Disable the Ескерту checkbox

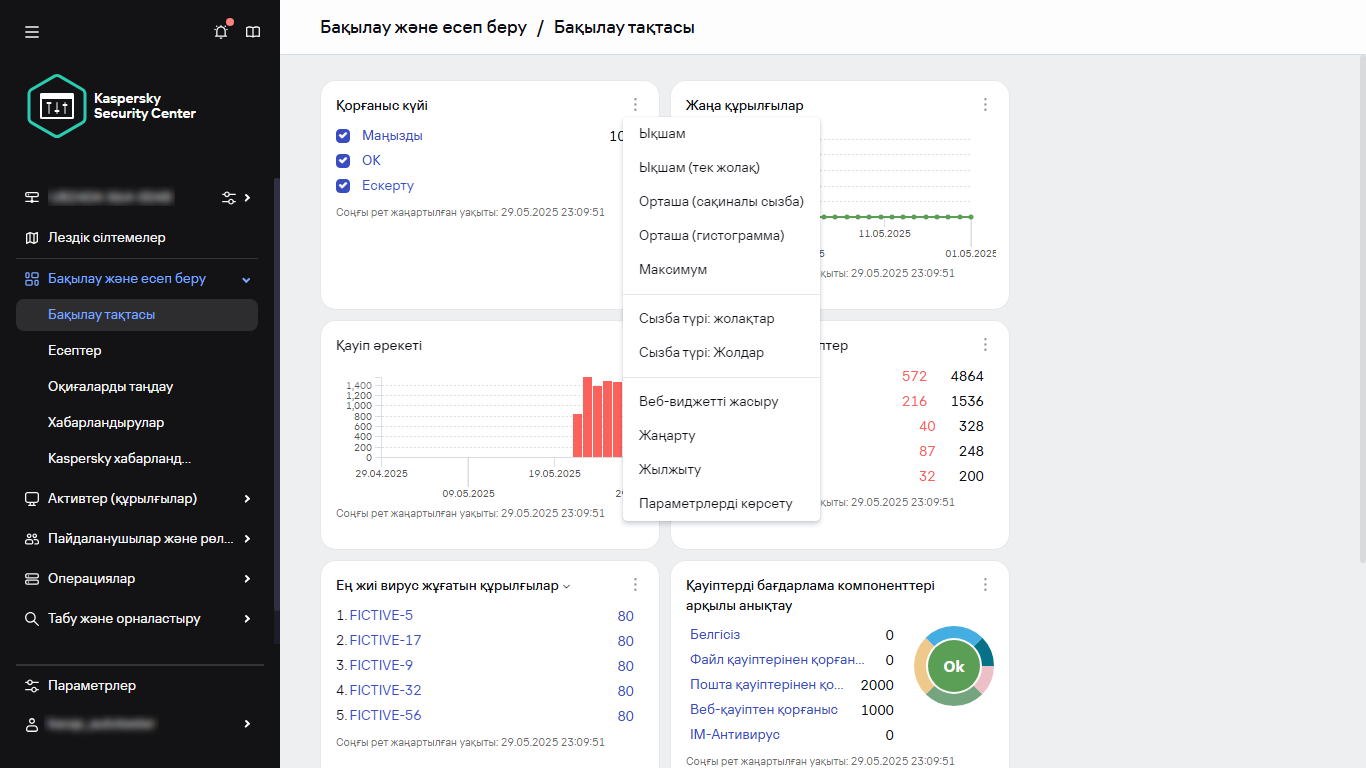(343, 186)
